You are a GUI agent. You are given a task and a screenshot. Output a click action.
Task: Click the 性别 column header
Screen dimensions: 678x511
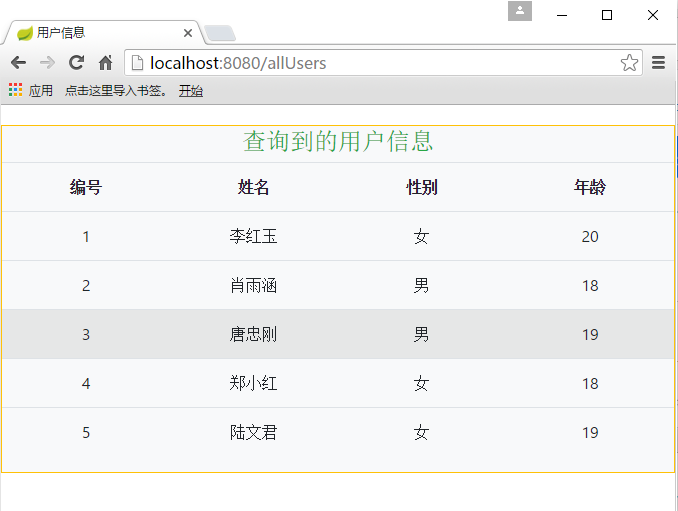[422, 187]
